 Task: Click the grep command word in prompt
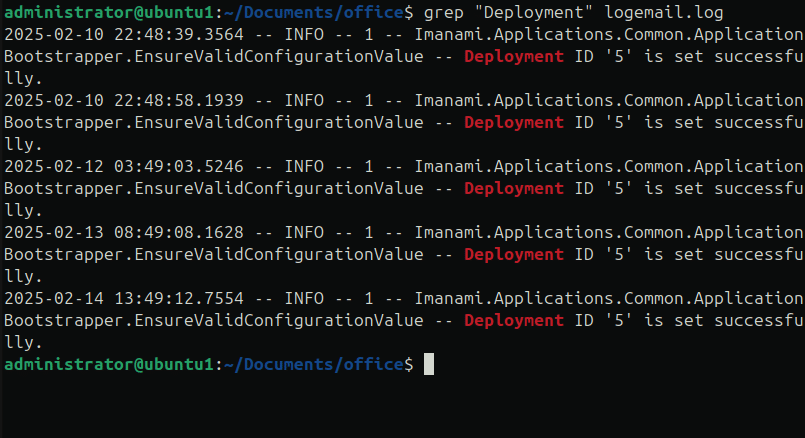pyautogui.click(x=444, y=12)
